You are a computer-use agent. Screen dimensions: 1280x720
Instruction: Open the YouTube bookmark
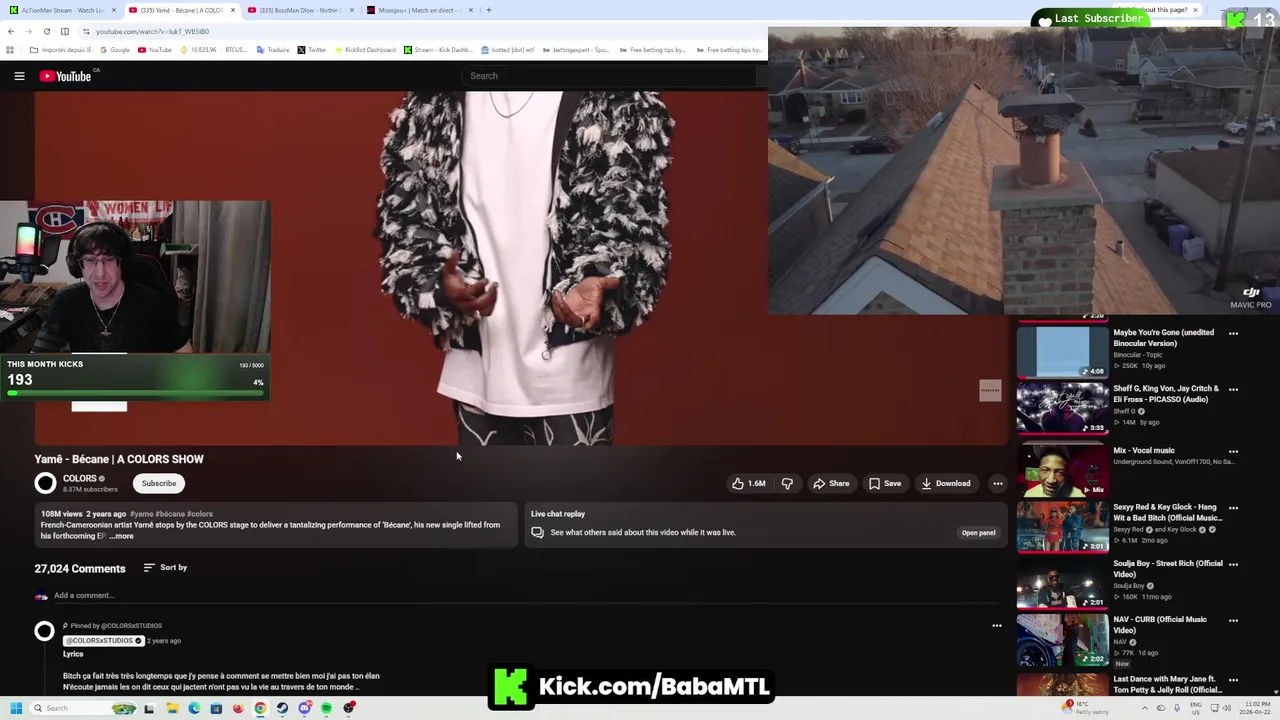point(155,49)
